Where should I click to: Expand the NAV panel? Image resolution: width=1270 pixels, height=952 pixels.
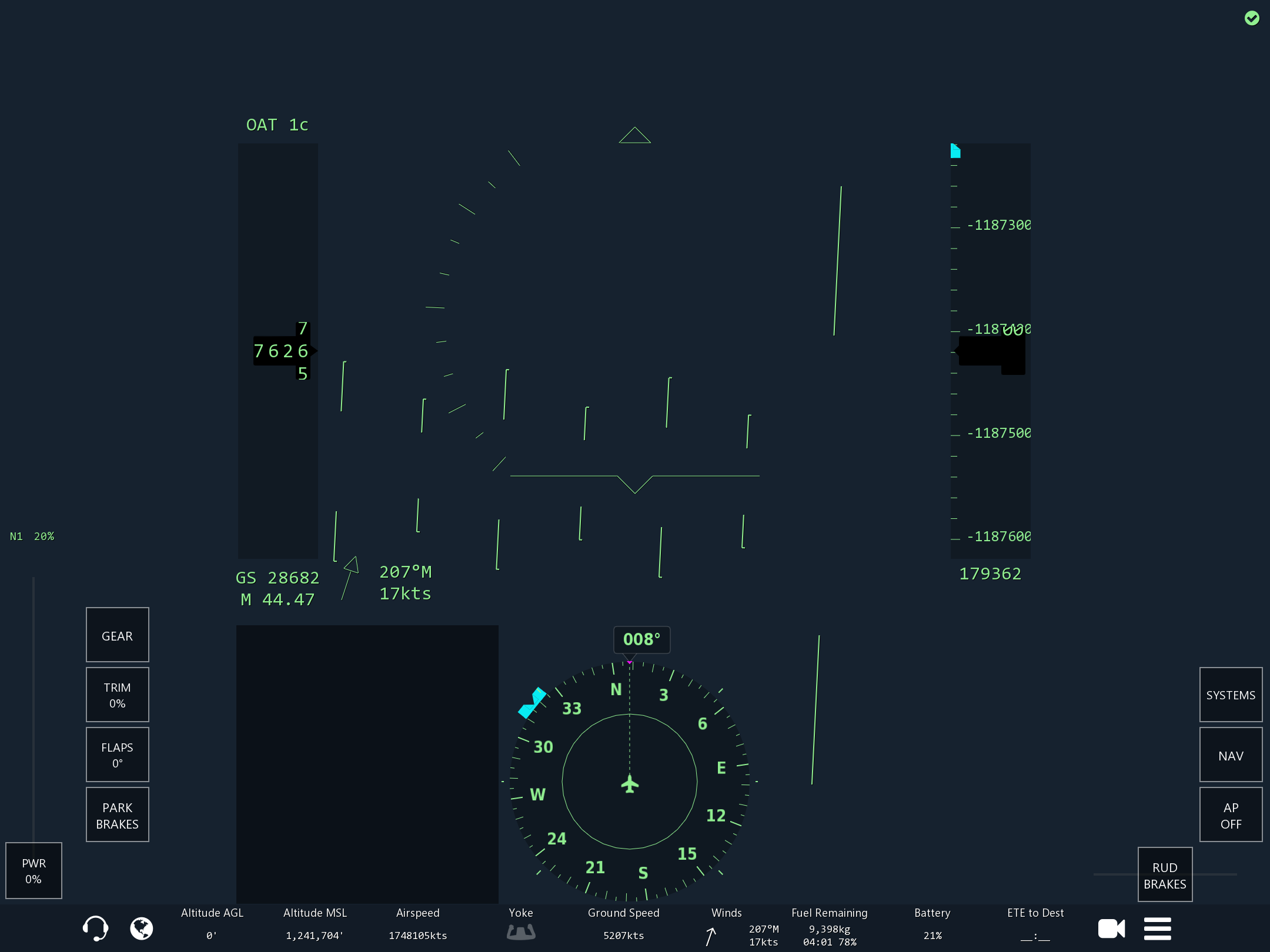1231,755
